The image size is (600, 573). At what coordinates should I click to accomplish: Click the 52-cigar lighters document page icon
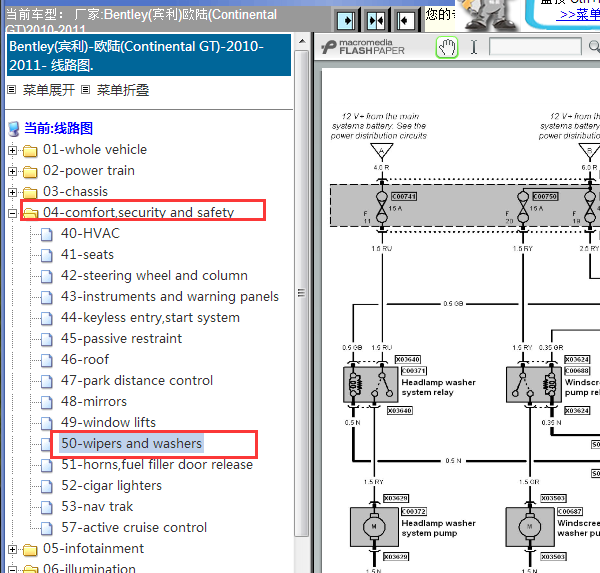47,486
